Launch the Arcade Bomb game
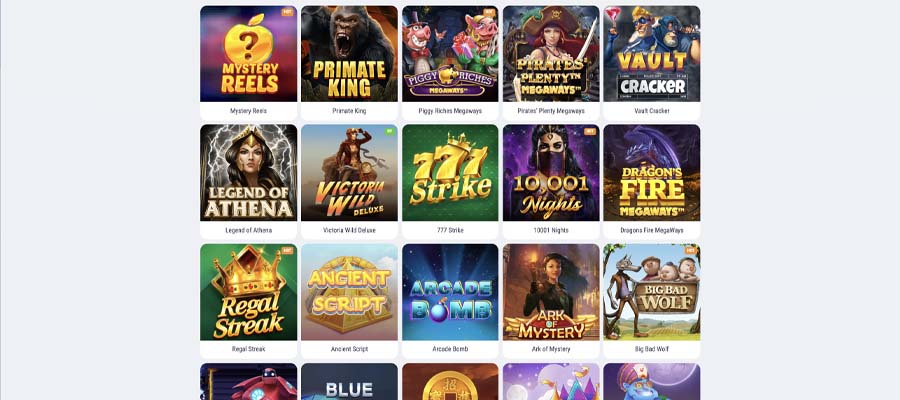 point(450,292)
